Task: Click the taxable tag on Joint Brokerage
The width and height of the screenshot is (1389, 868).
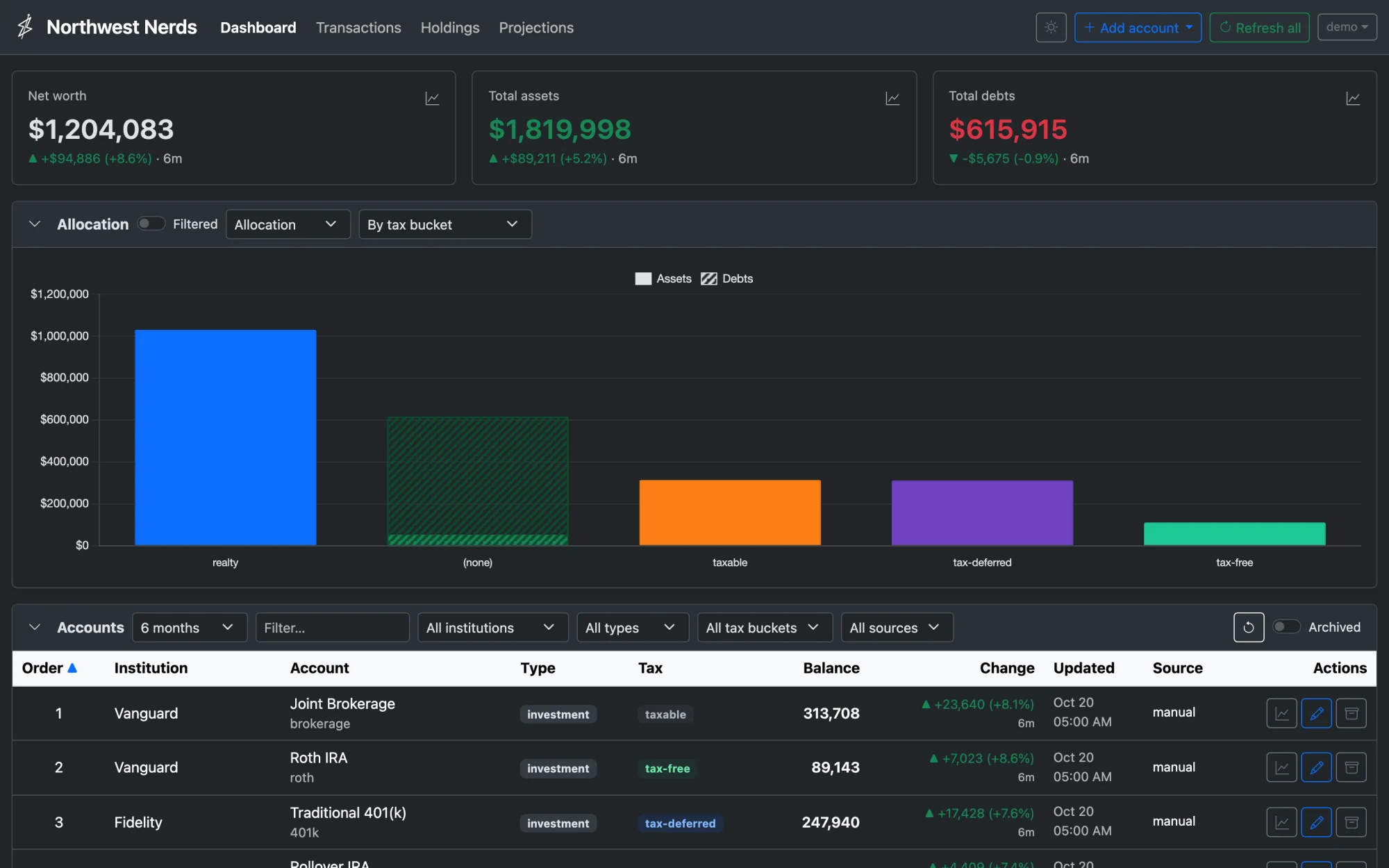Action: click(665, 714)
